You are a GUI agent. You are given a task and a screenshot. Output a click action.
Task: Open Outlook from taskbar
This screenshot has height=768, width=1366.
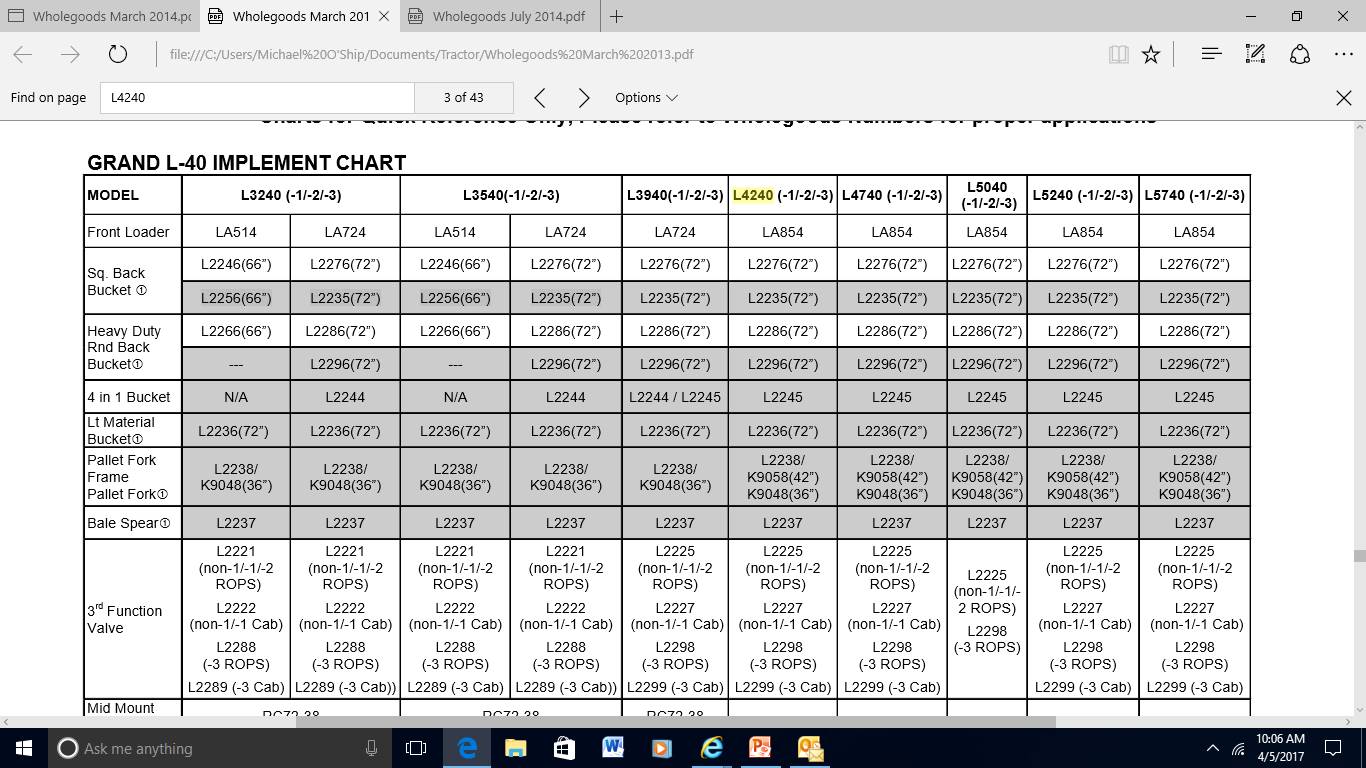(x=810, y=748)
